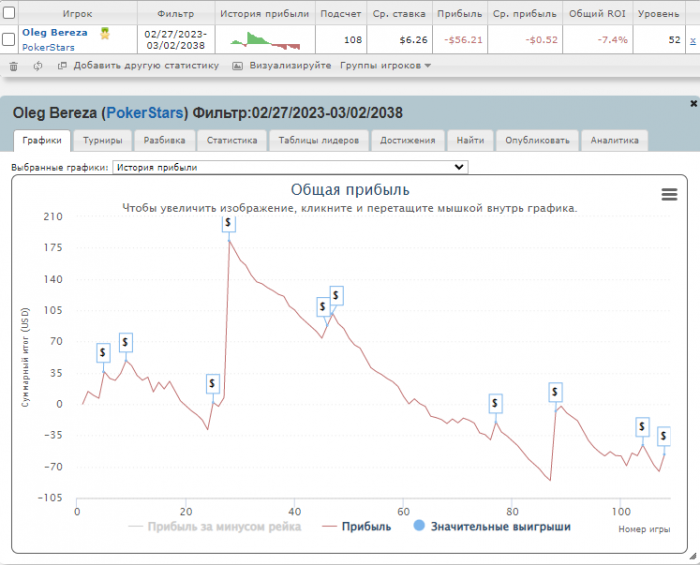Check the Oleg Bereza row checkbox
The height and width of the screenshot is (565, 700).
coord(9,39)
